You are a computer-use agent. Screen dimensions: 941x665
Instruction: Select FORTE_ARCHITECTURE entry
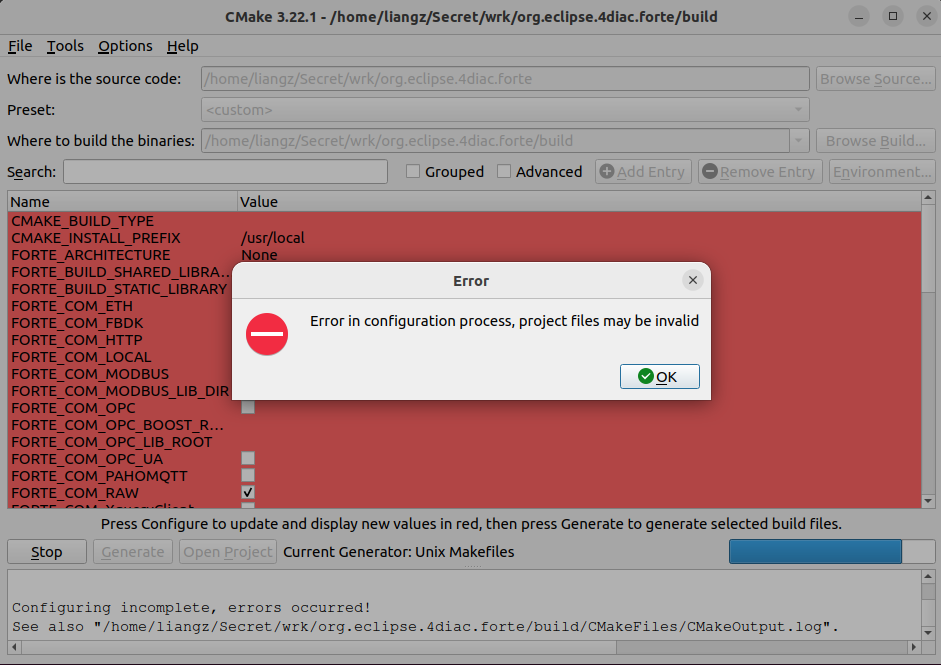tap(91, 254)
